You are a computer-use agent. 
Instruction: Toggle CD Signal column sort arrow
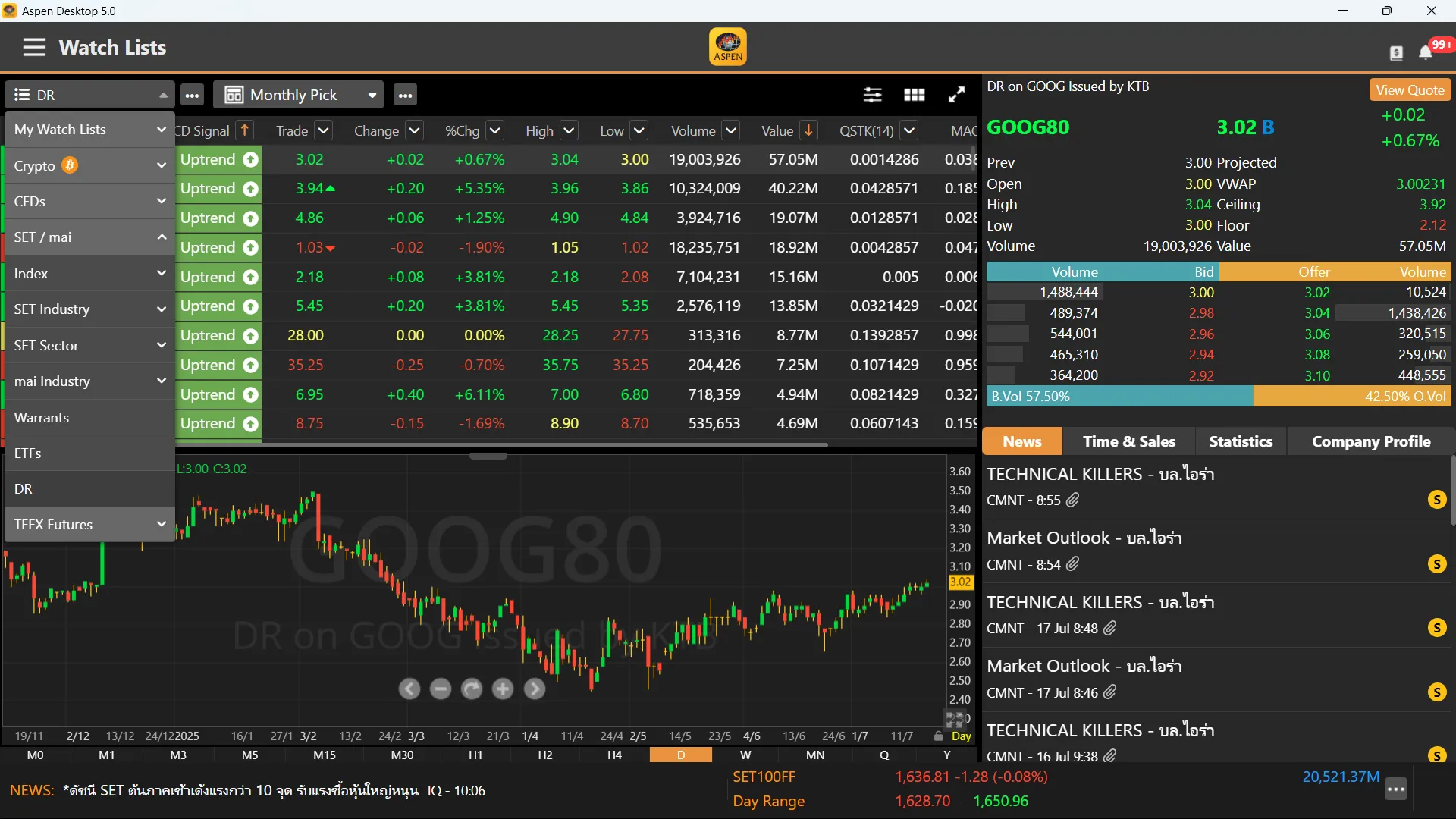pyautogui.click(x=244, y=130)
